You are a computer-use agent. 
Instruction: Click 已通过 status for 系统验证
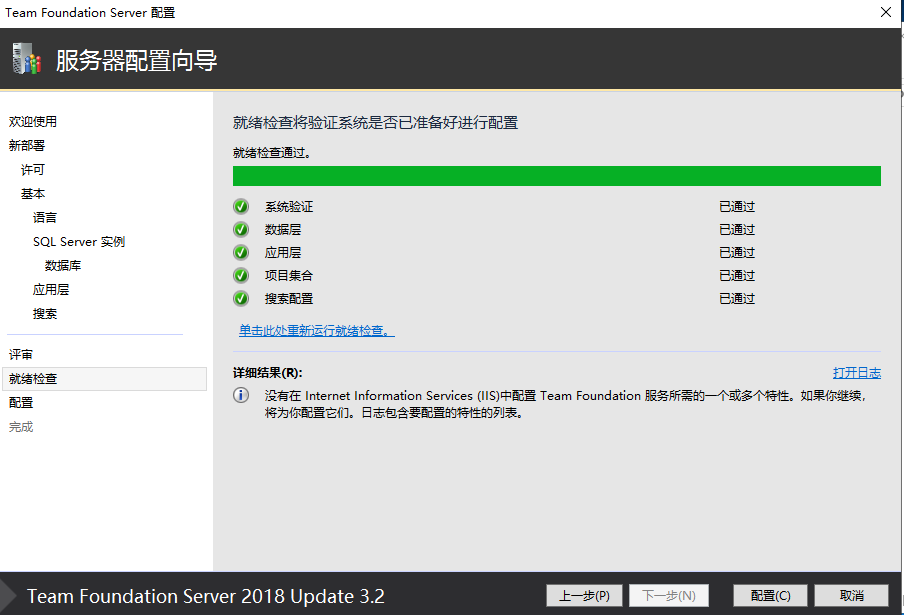[737, 206]
